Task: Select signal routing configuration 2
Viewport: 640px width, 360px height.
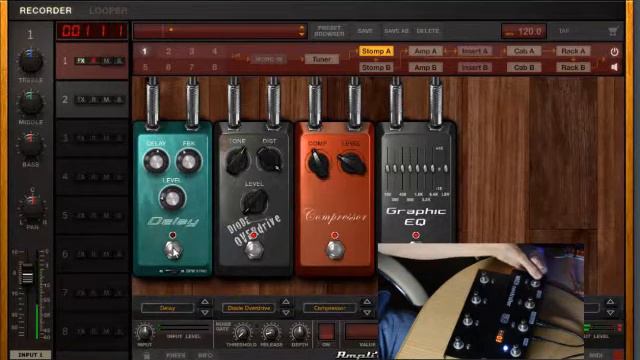Action: [168, 51]
